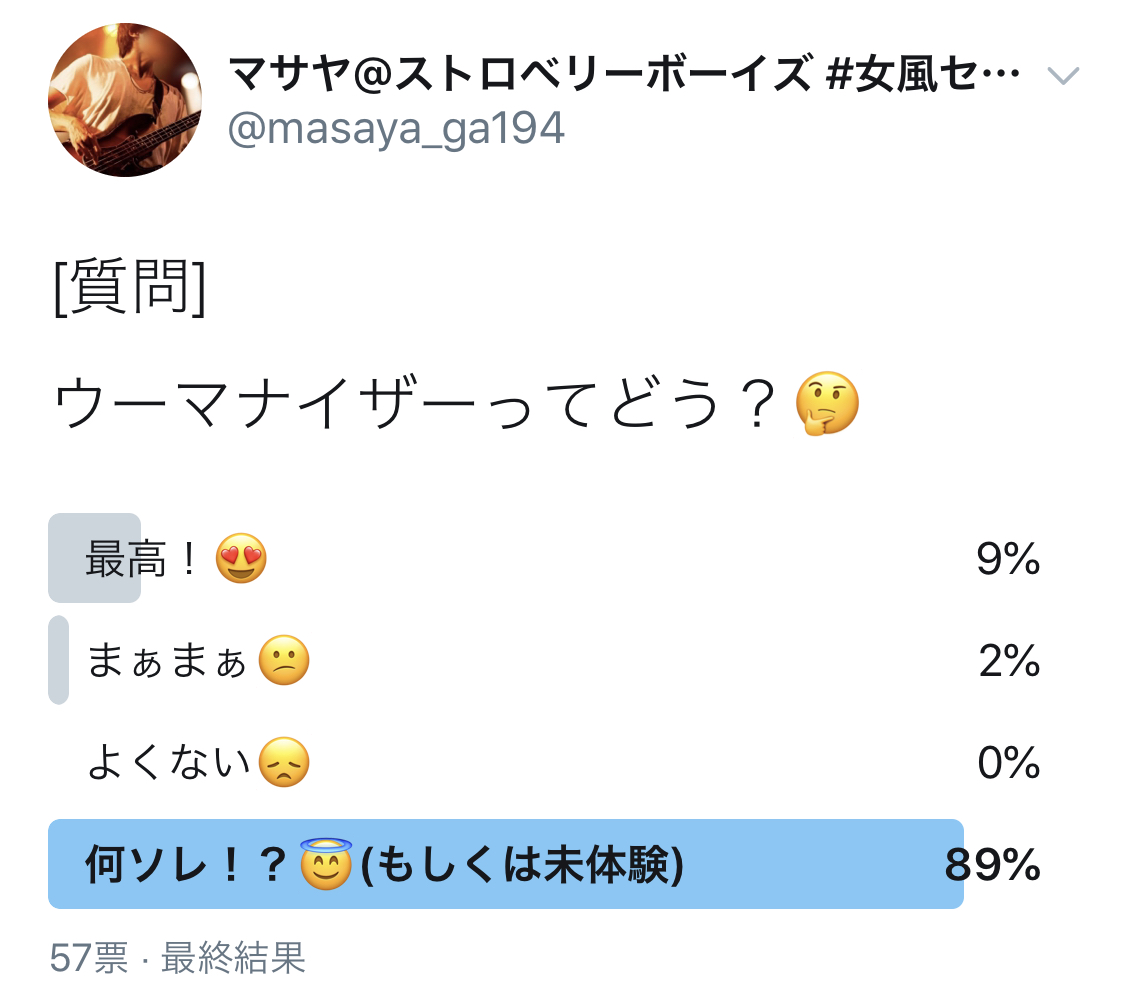Screen dimensions: 1125x1008
Task: Click the 9% result label
Action: 1008,559
